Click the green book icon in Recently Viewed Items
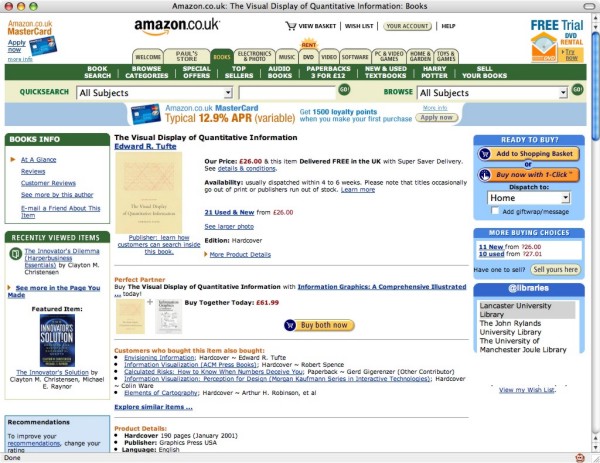600x463 pixels. [x=15, y=254]
